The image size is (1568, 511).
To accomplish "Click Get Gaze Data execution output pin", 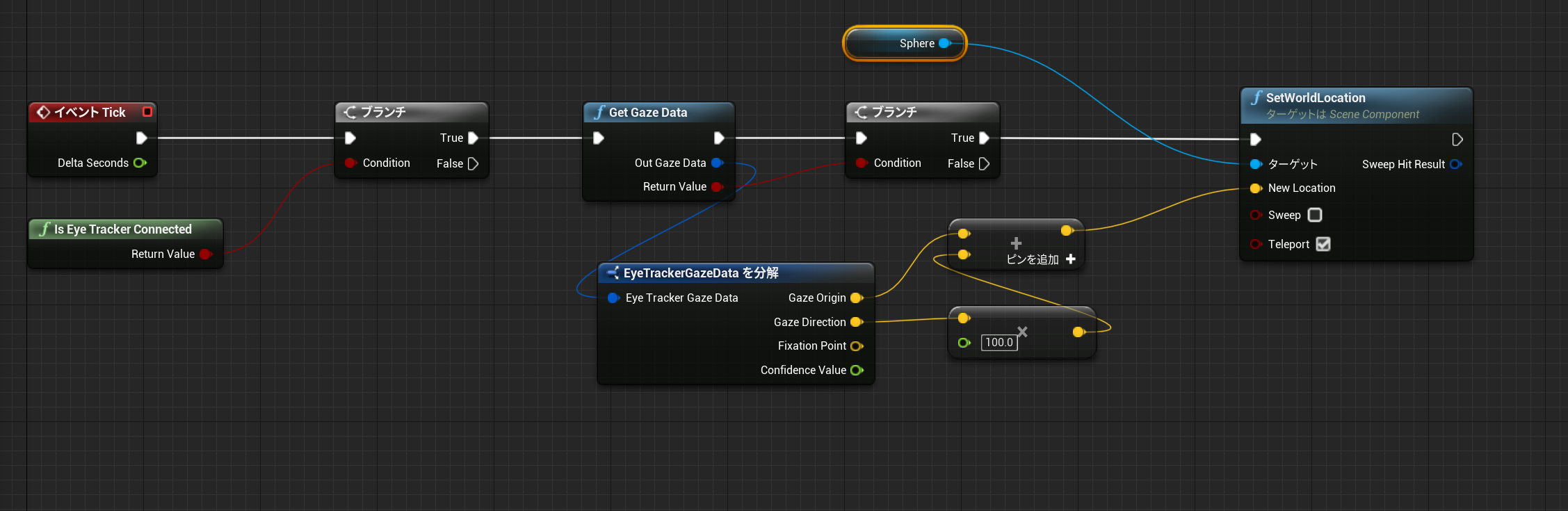I will pyautogui.click(x=719, y=138).
